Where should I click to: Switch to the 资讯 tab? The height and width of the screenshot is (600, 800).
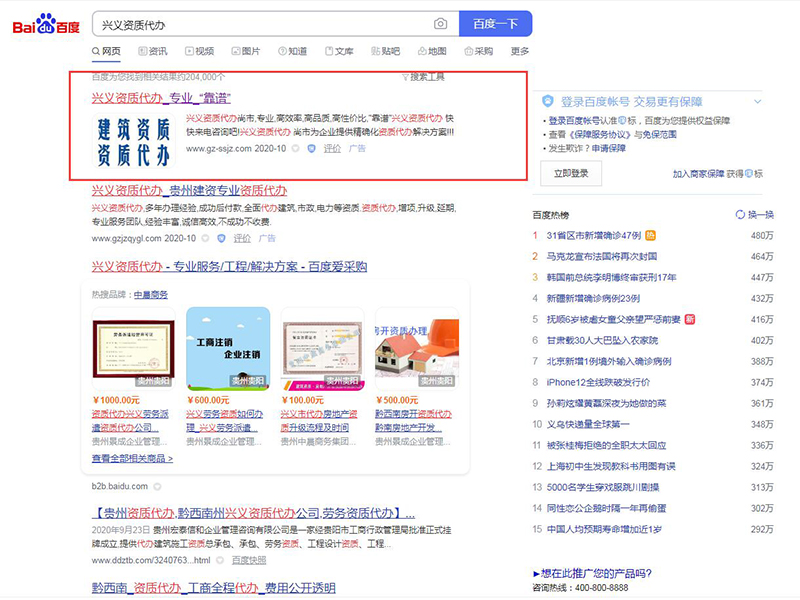[153, 51]
